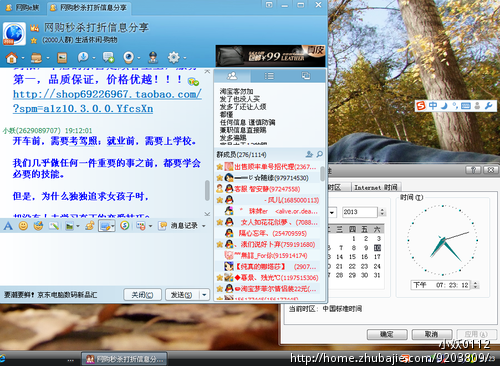Click the person icon on Sogou input bar
The width and height of the screenshot is (500, 366).
click(x=477, y=106)
